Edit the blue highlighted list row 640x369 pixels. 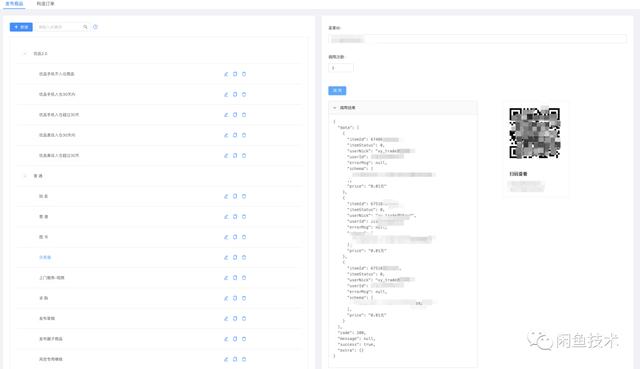coord(226,257)
